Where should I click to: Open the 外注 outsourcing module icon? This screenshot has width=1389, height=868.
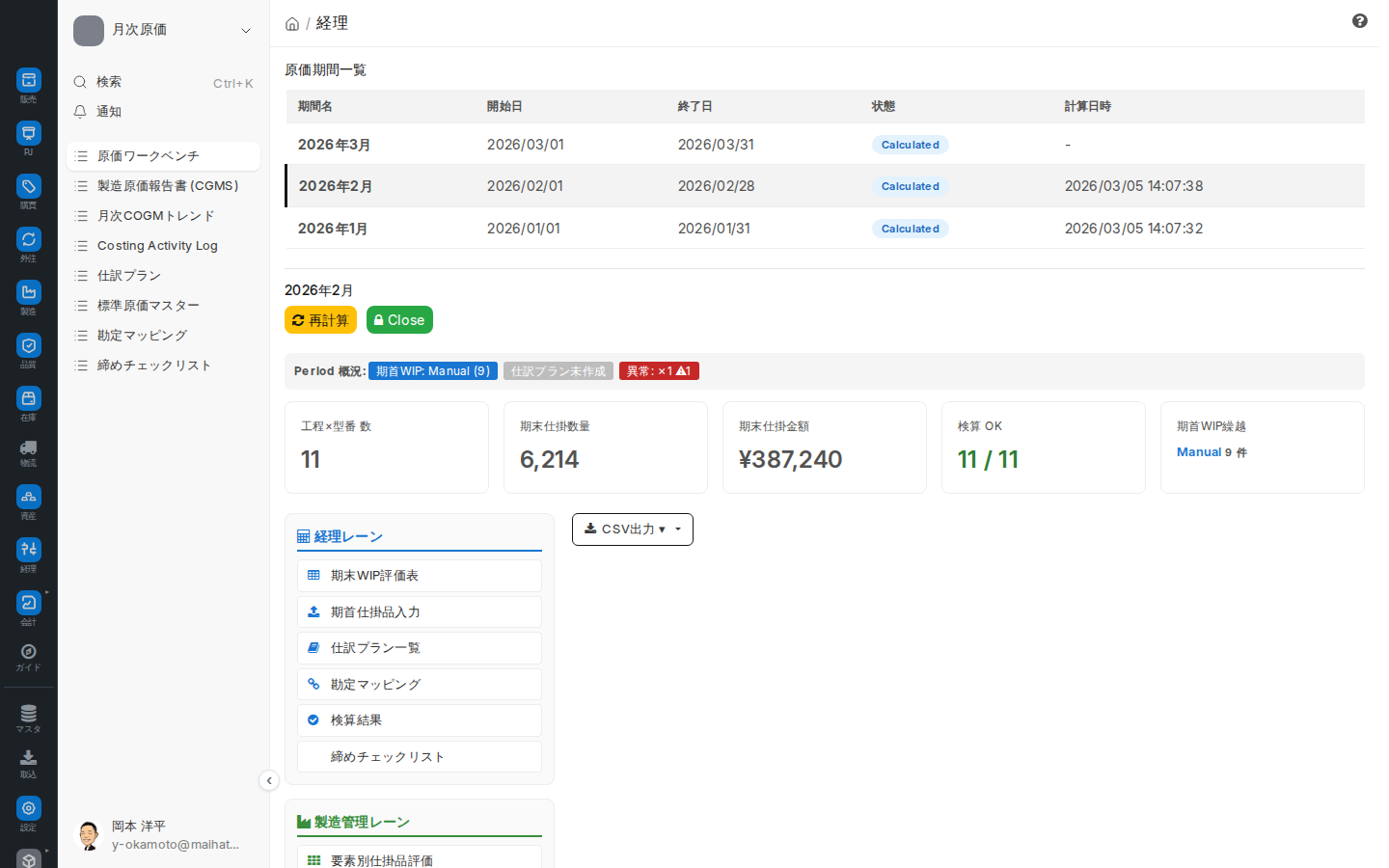[x=29, y=239]
